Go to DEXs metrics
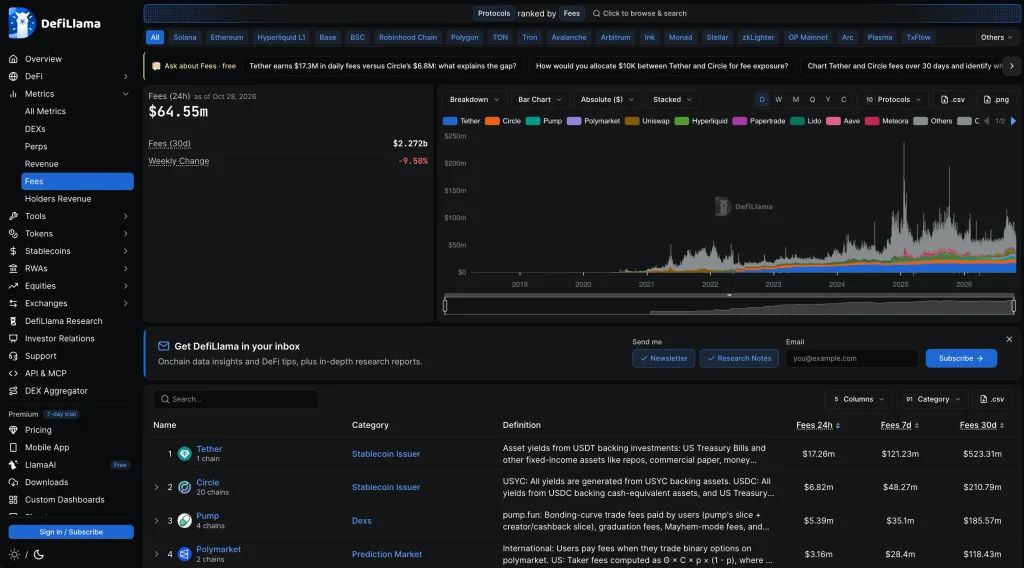 pos(35,129)
